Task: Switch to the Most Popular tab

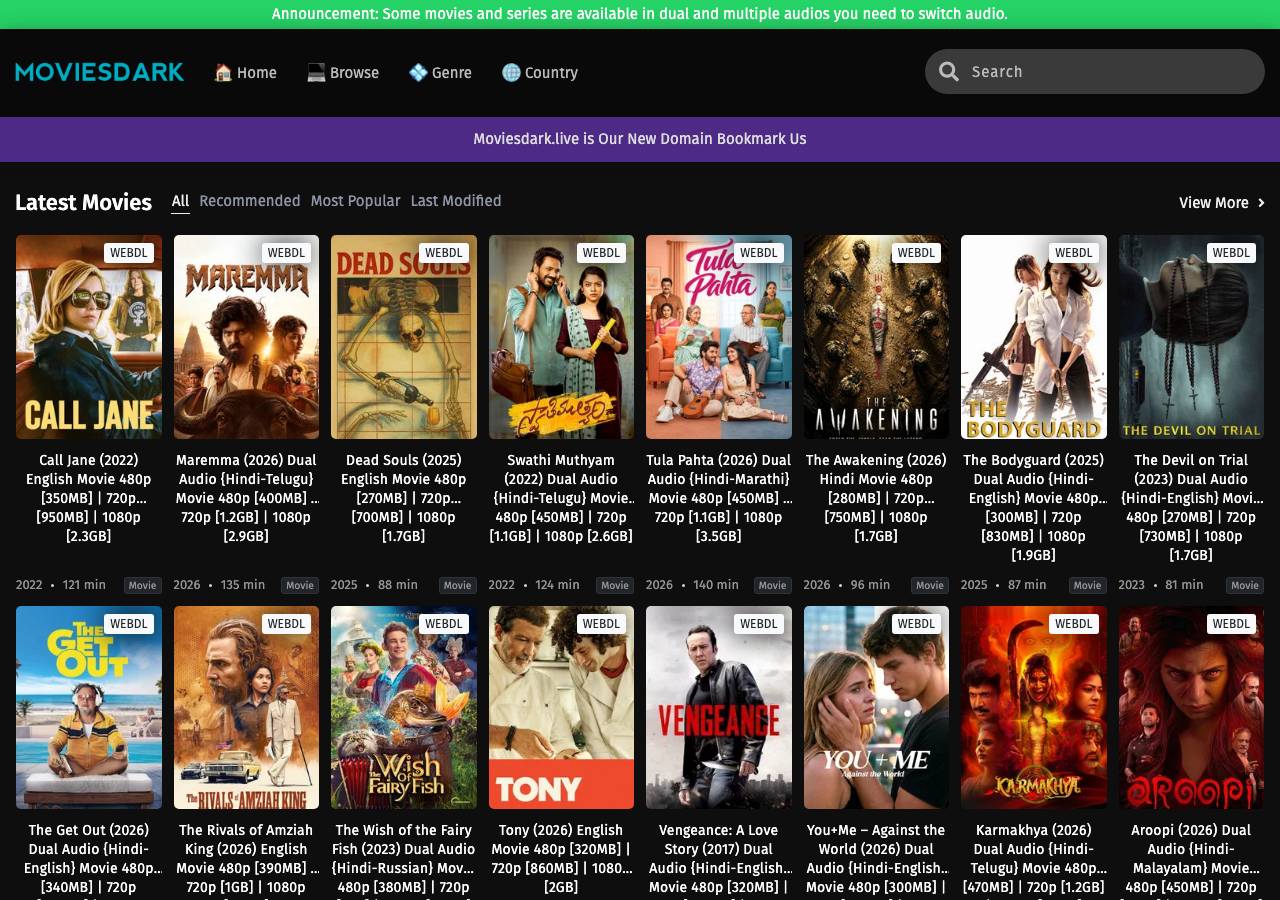Action: [x=355, y=201]
